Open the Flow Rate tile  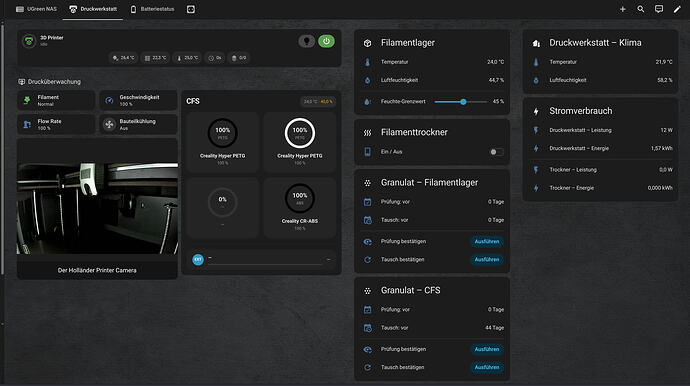pyautogui.click(x=56, y=125)
